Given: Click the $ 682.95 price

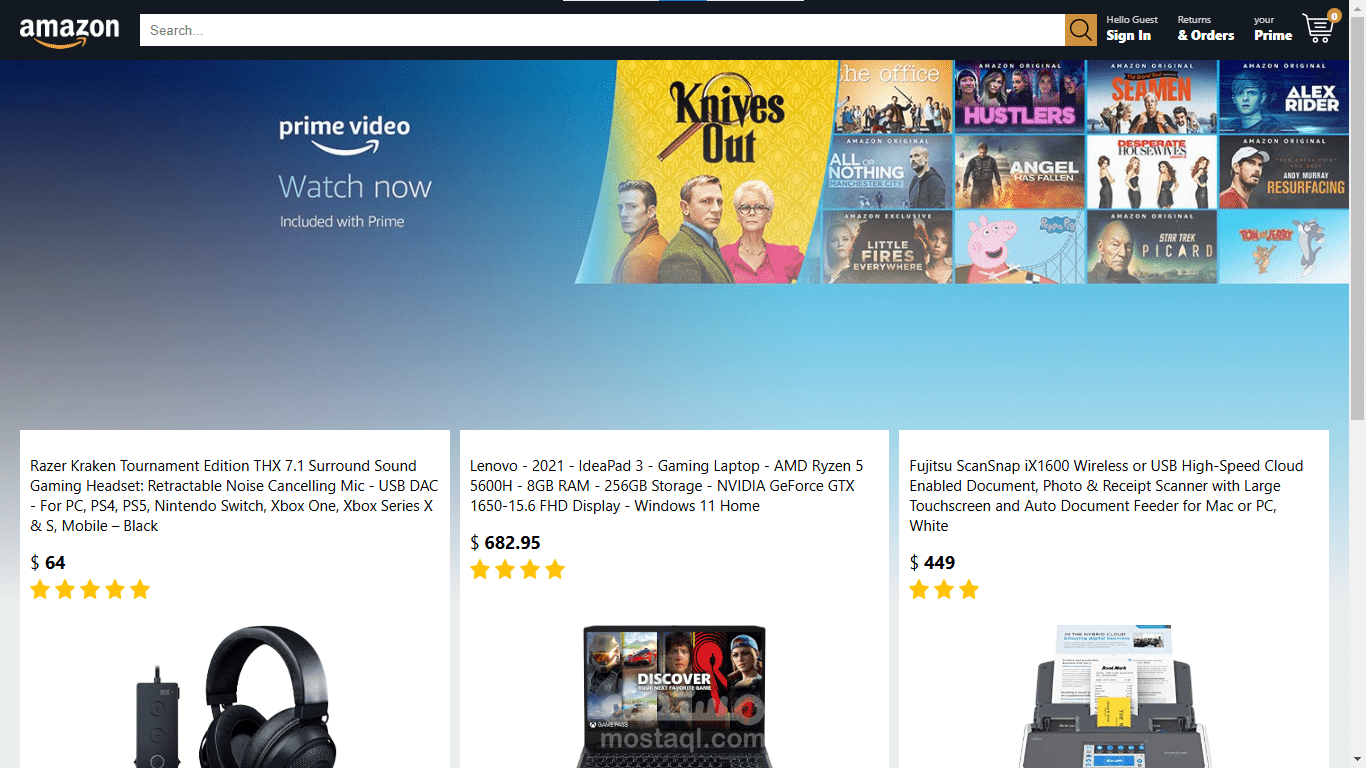Looking at the screenshot, I should tap(505, 543).
